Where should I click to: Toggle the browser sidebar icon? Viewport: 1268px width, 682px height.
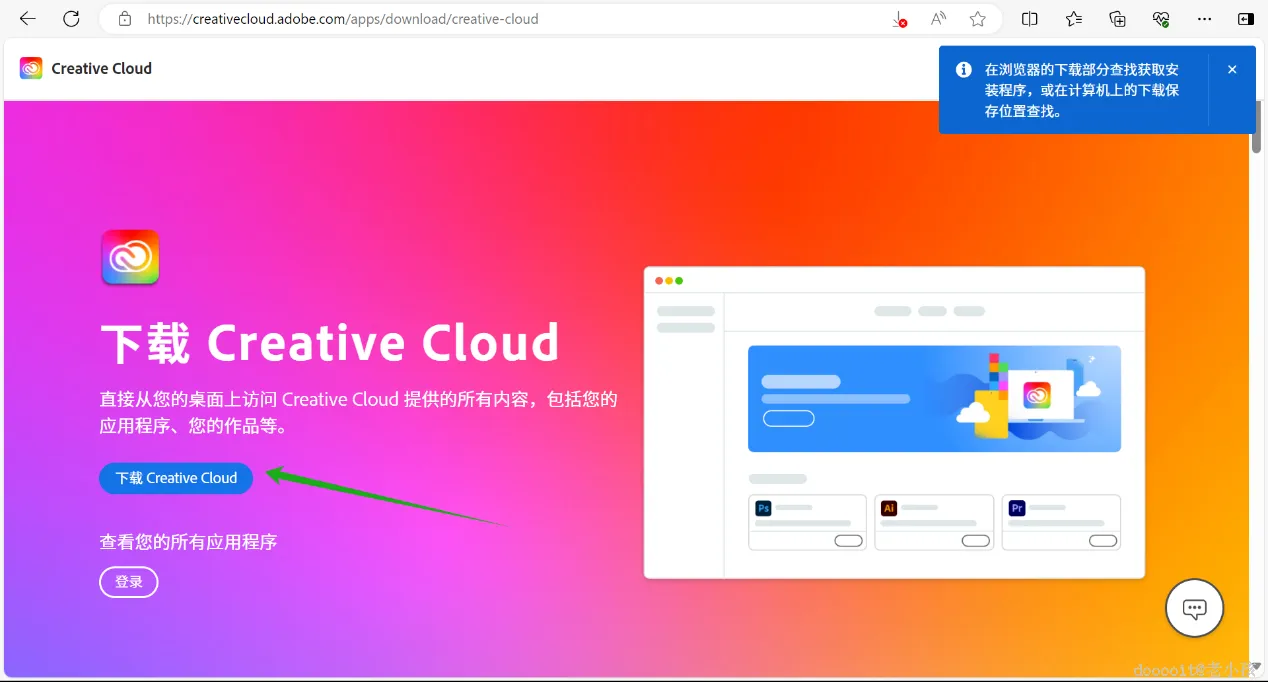1246,19
